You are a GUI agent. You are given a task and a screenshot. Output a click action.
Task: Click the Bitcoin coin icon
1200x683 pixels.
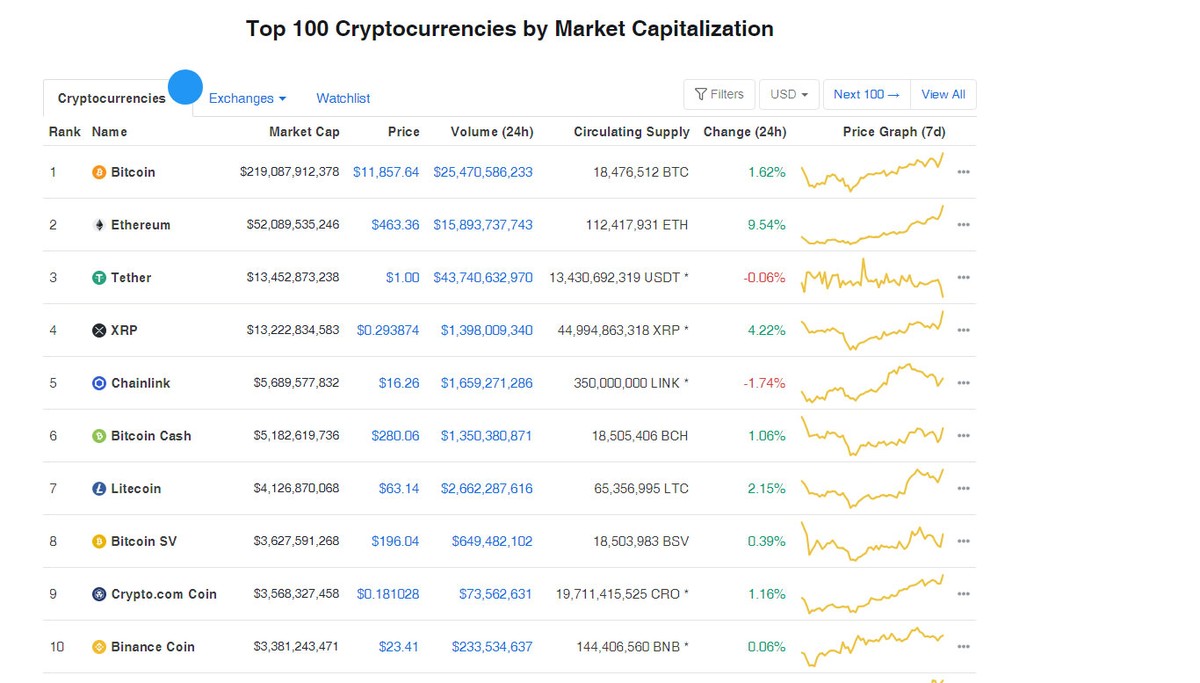(99, 172)
